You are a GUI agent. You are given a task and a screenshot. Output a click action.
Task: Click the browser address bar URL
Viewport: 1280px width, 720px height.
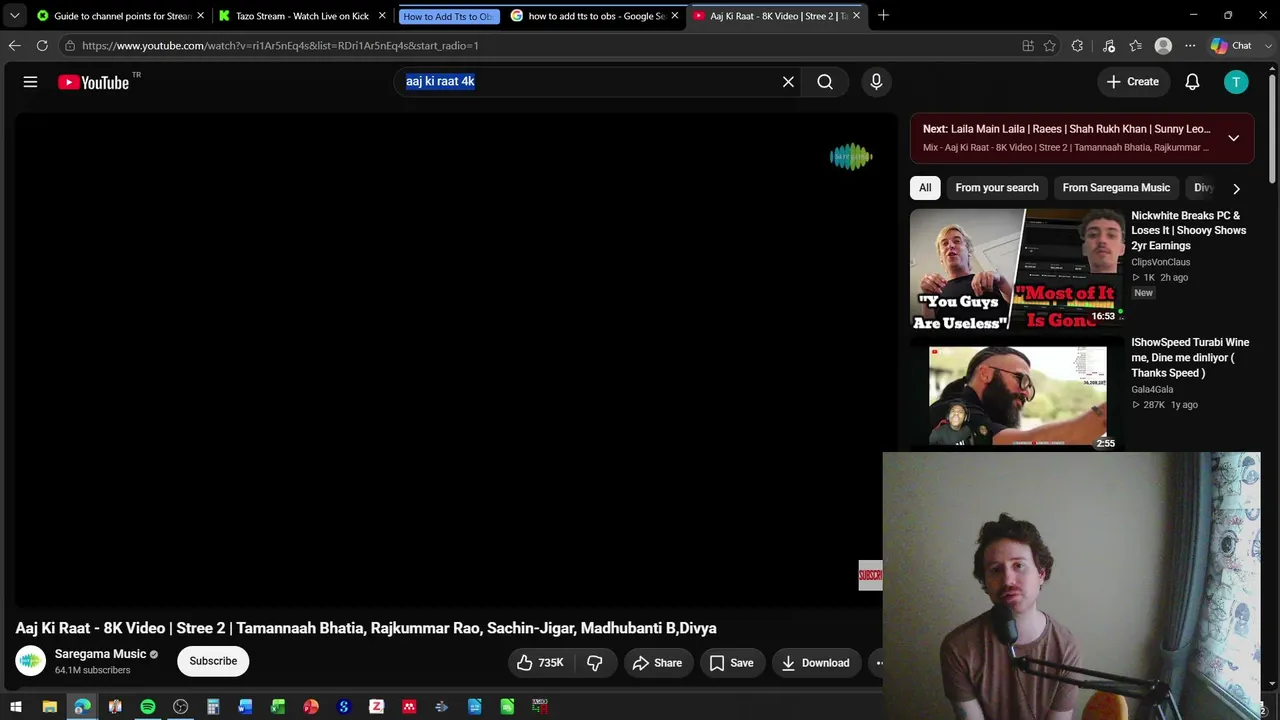(x=280, y=45)
